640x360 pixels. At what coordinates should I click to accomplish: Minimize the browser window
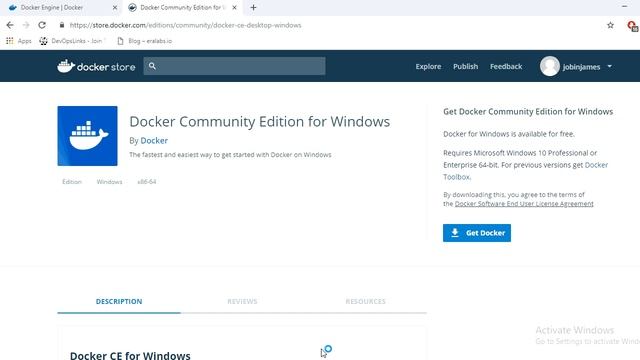point(624,7)
